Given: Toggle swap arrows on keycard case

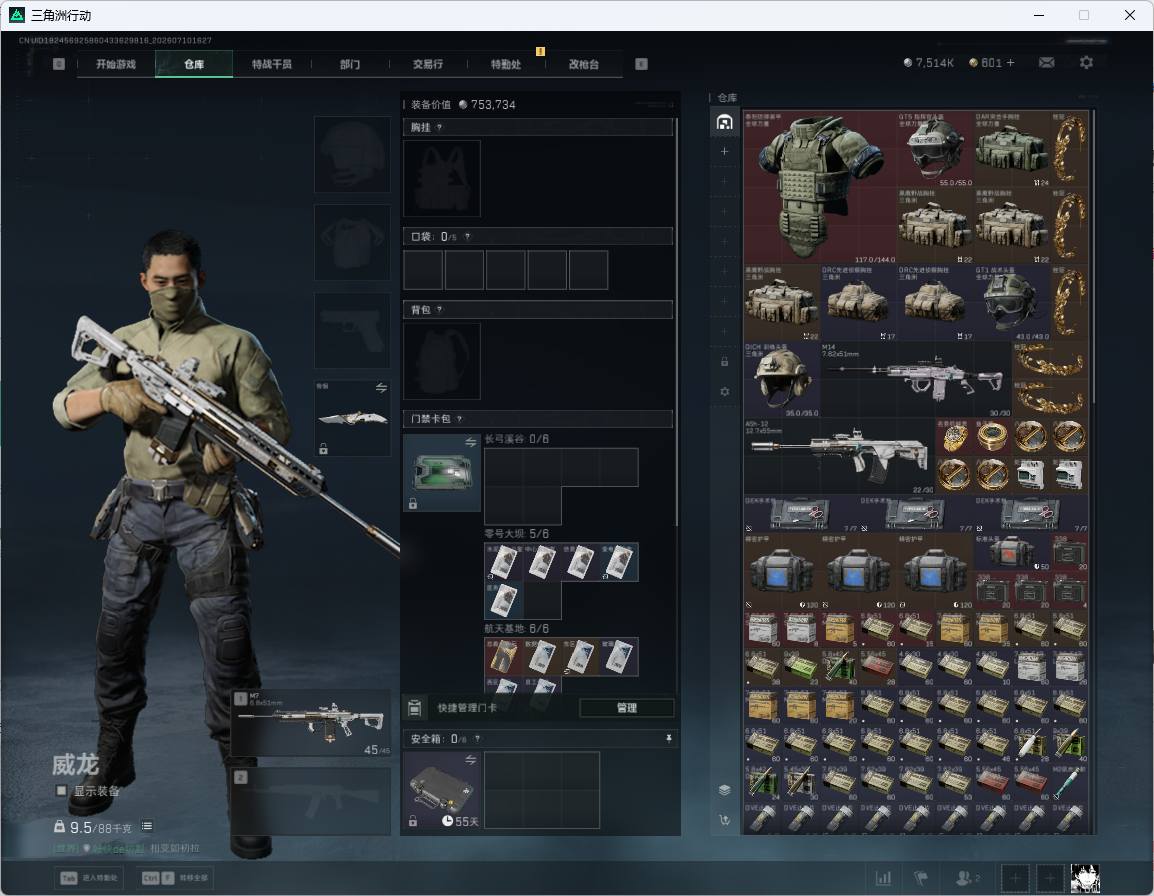Looking at the screenshot, I should (x=470, y=442).
